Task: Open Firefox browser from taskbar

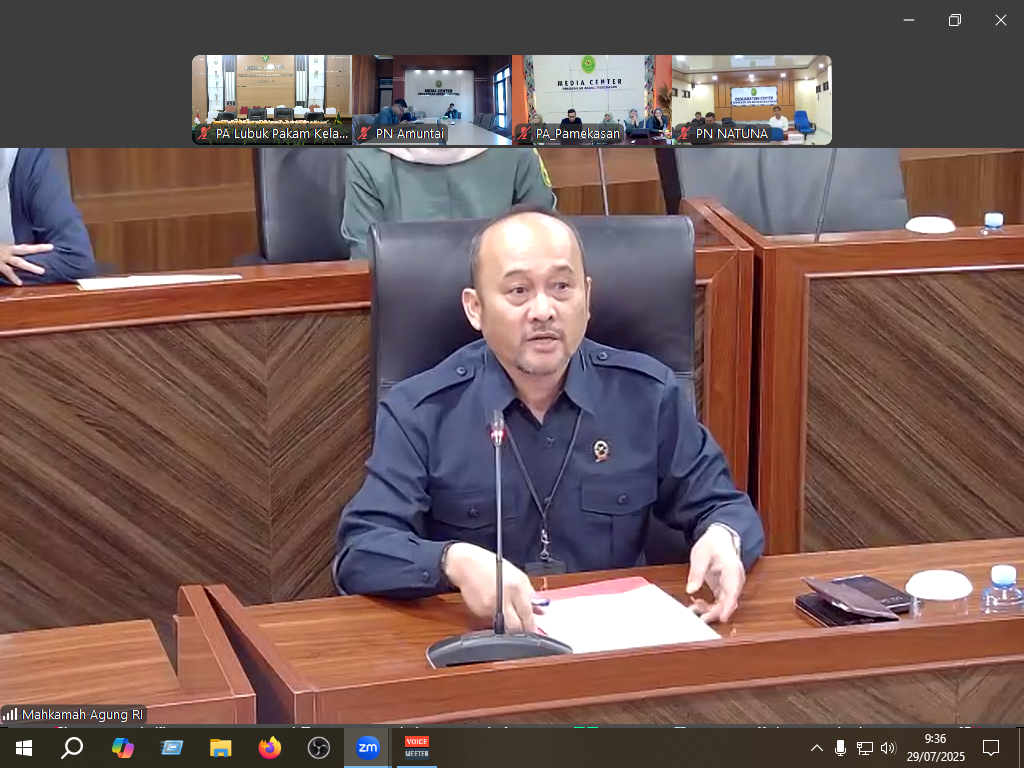Action: pyautogui.click(x=269, y=747)
